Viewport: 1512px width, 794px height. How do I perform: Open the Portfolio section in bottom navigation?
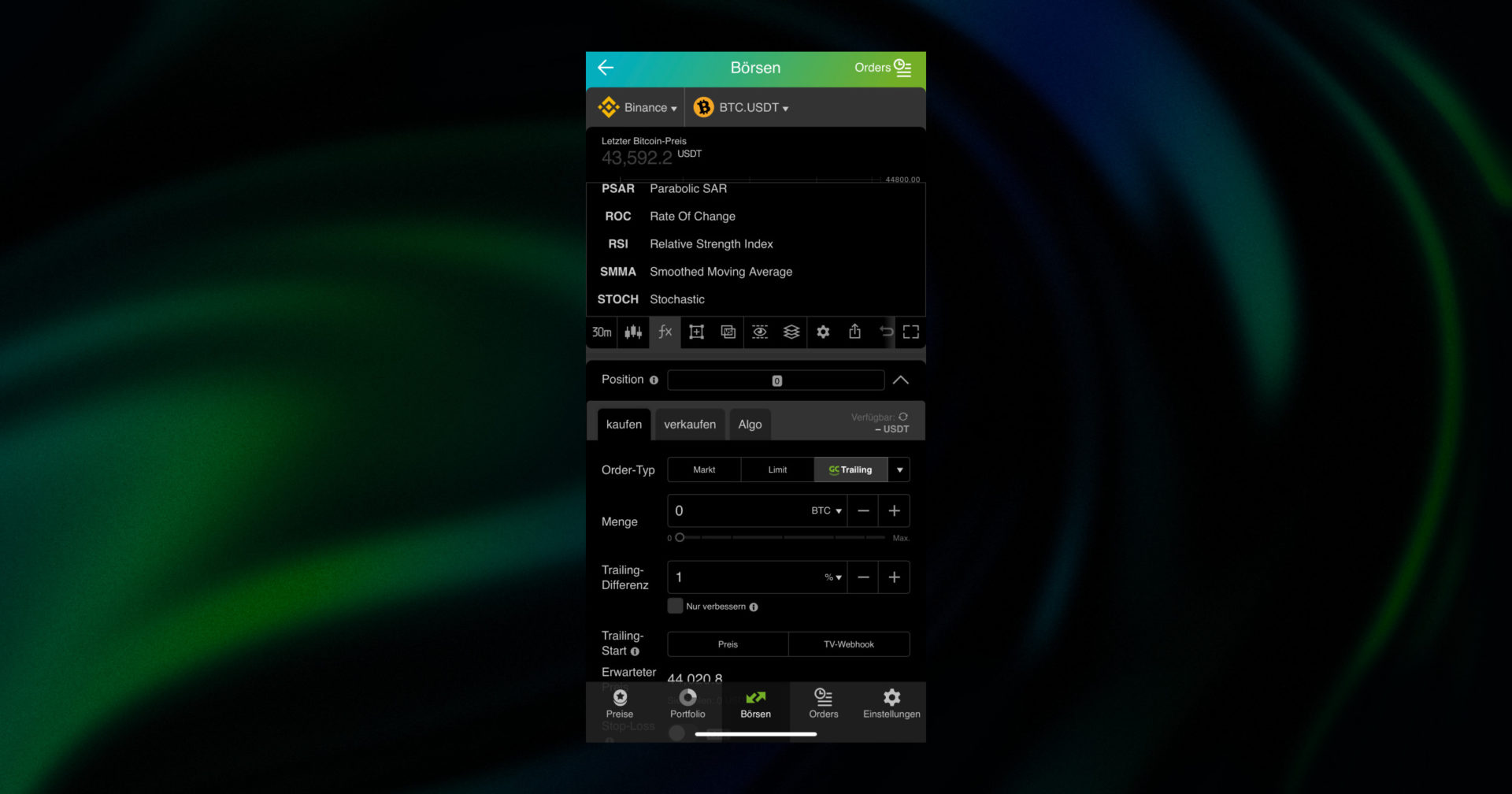coord(687,703)
